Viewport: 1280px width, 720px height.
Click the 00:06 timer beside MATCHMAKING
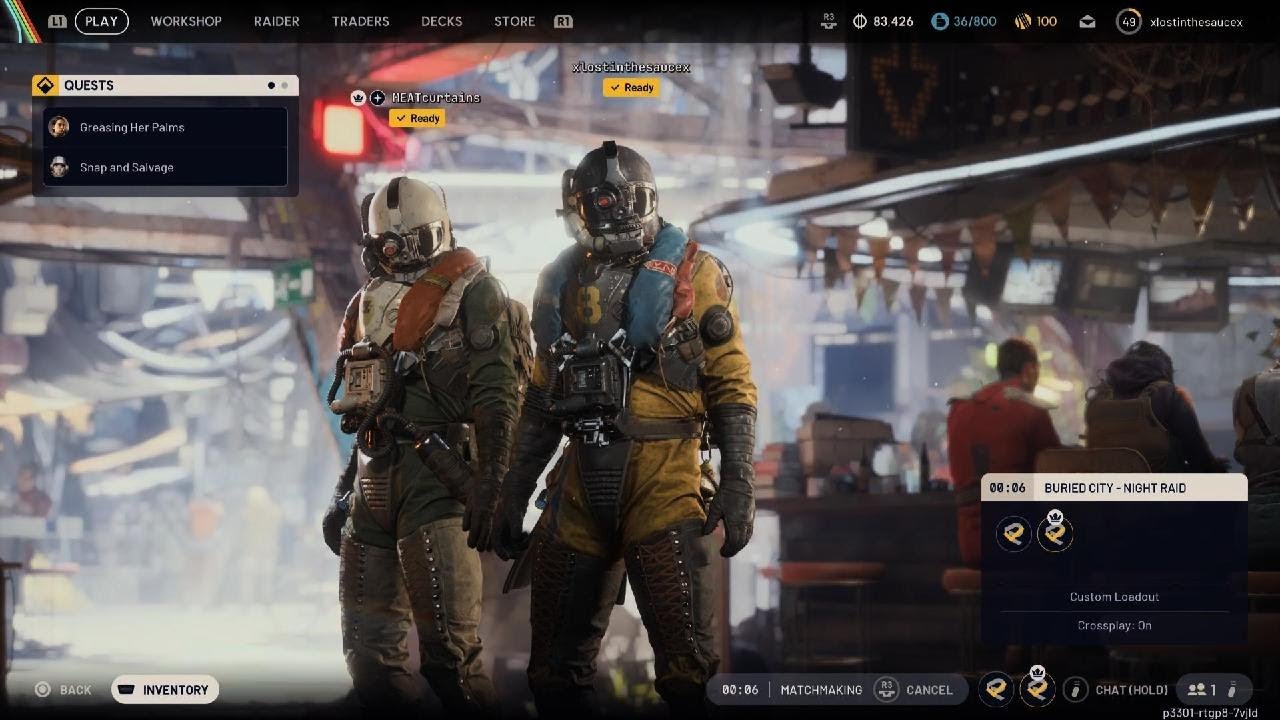point(740,689)
